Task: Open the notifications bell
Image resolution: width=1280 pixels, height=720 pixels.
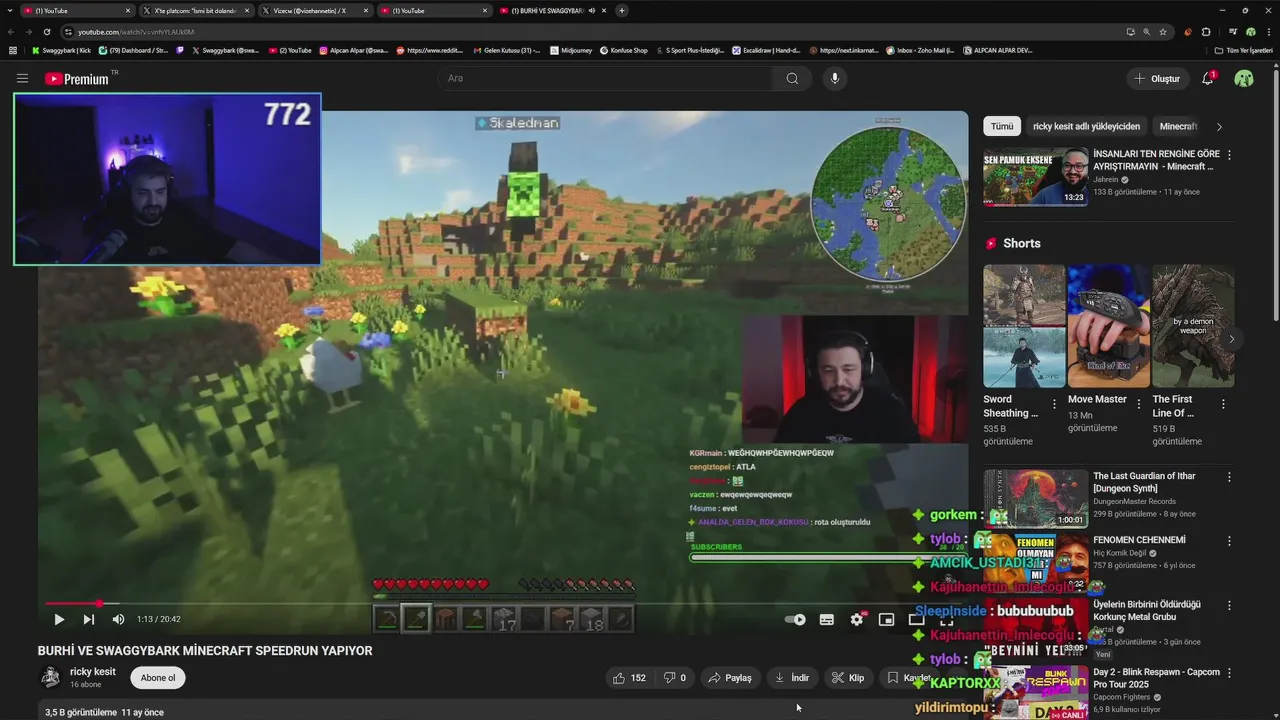Action: (1208, 78)
